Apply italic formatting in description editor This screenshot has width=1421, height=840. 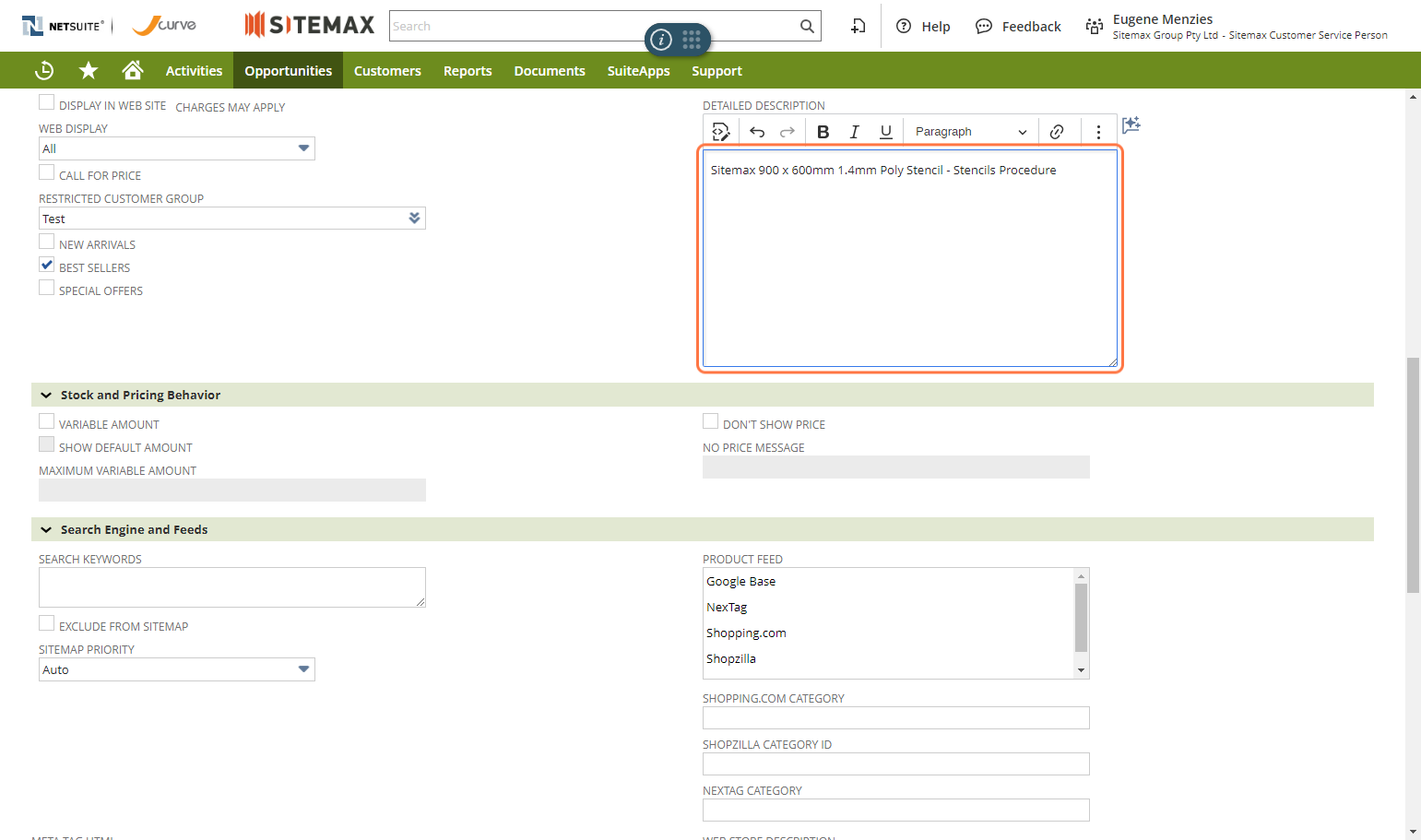tap(855, 132)
